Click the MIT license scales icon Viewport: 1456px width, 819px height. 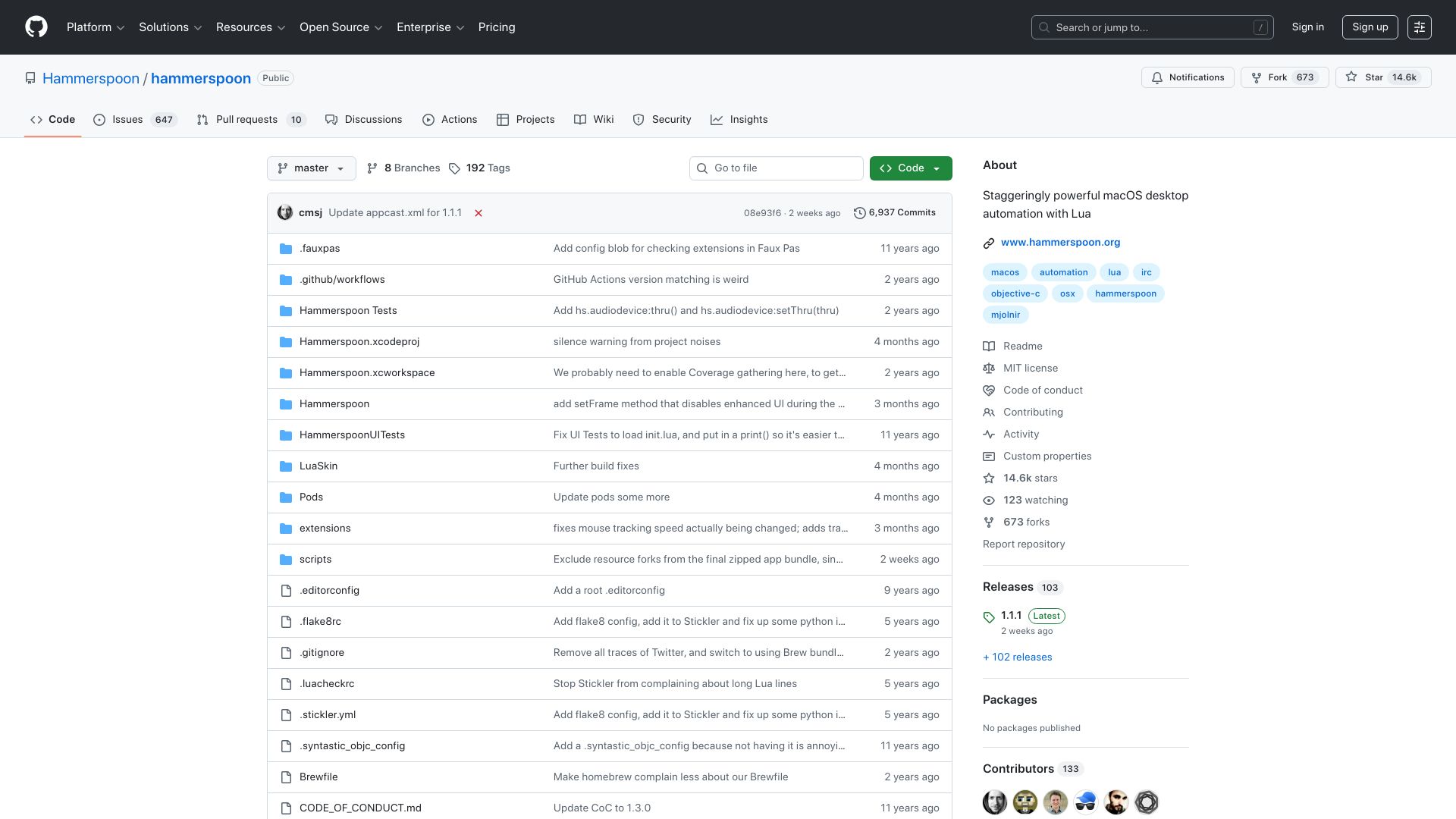(989, 369)
